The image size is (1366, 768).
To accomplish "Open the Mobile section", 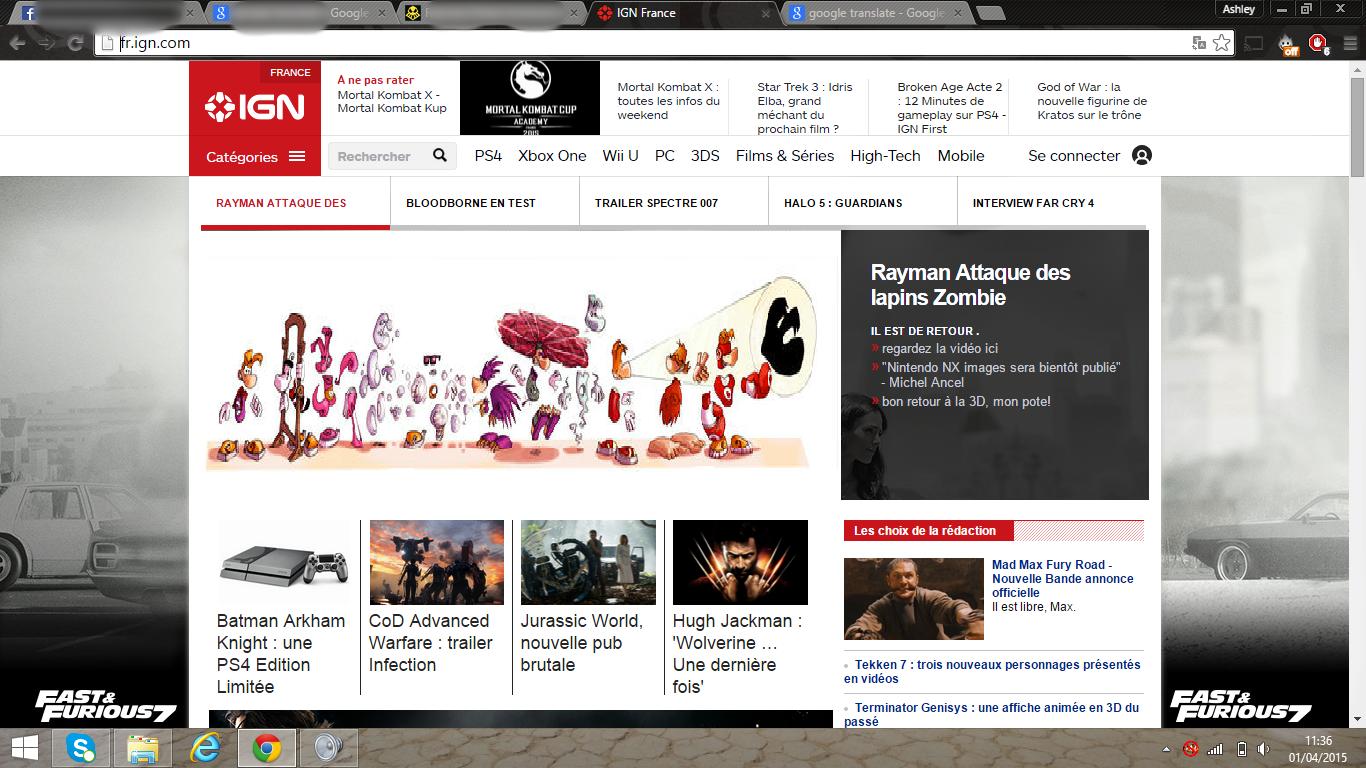I will pyautogui.click(x=961, y=156).
